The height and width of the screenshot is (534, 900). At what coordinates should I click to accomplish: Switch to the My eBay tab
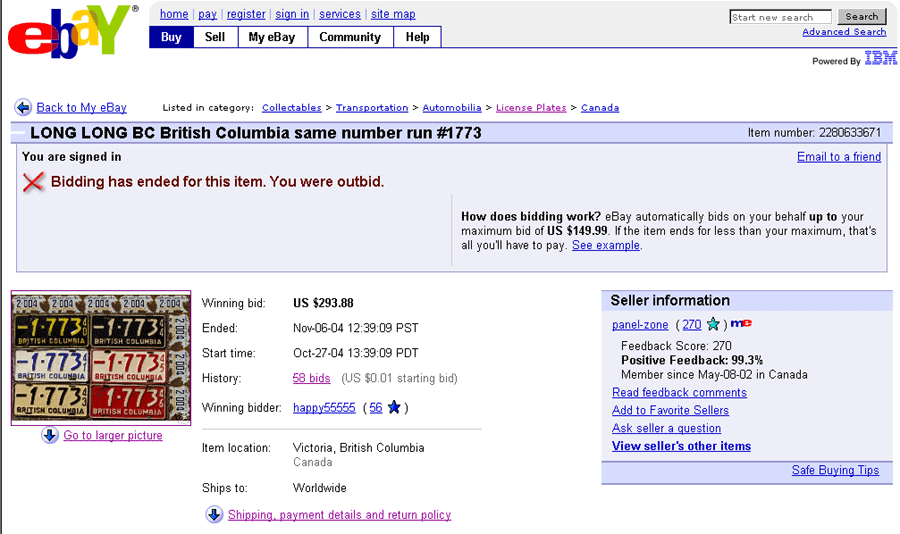(x=272, y=37)
